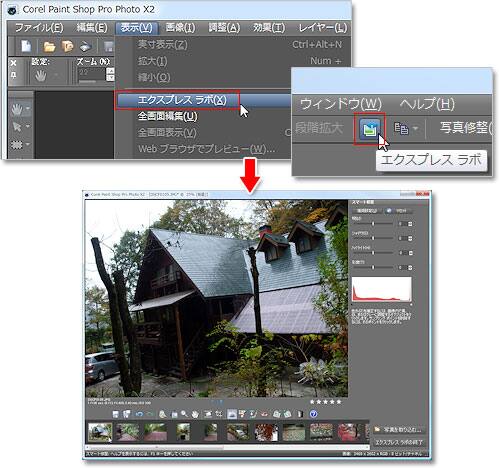This screenshot has height=468, width=499.
Task: Open the ヘルプ(H) menu in the inset
Action: point(427,104)
